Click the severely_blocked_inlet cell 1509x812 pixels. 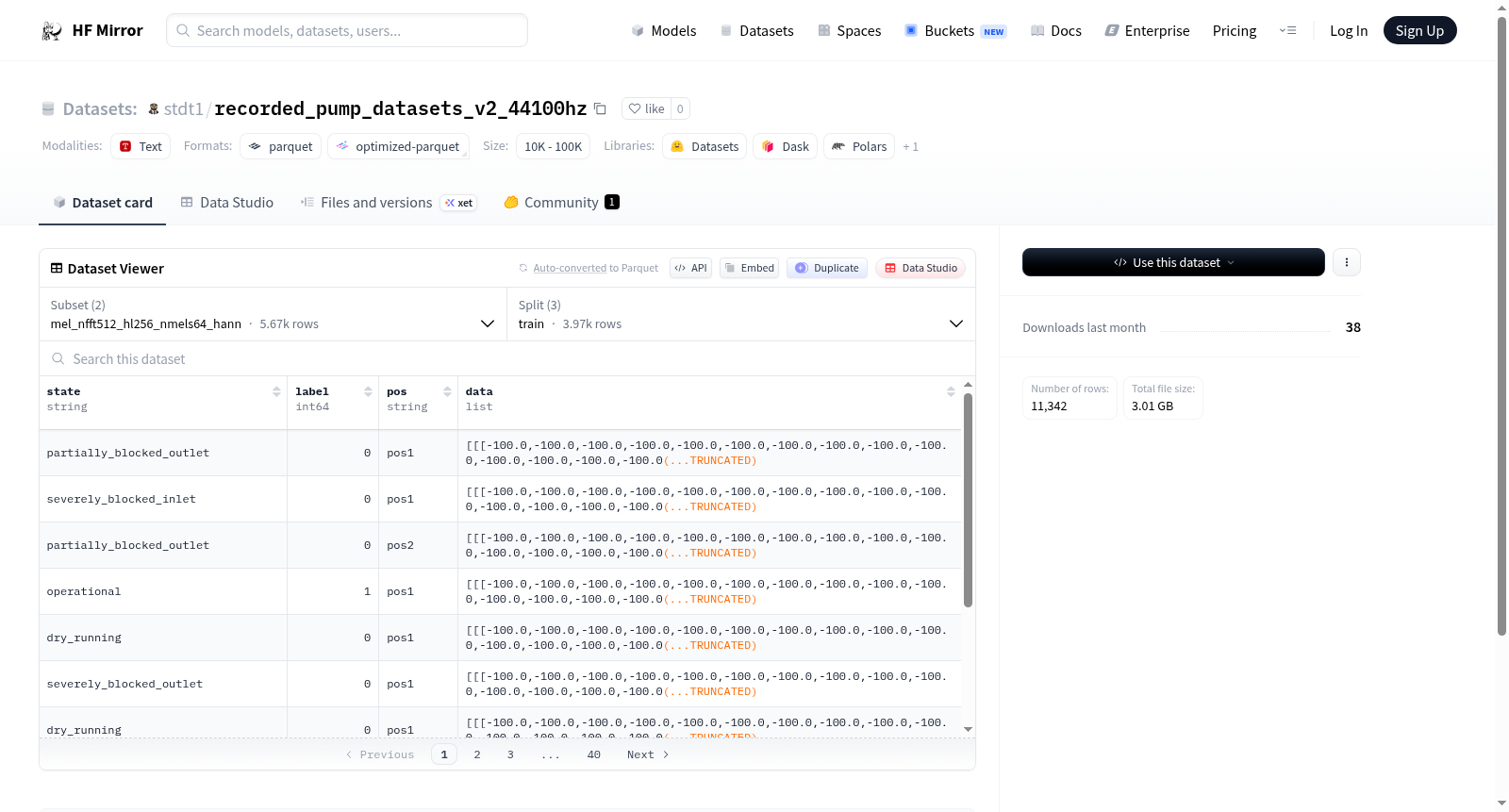[163, 499]
